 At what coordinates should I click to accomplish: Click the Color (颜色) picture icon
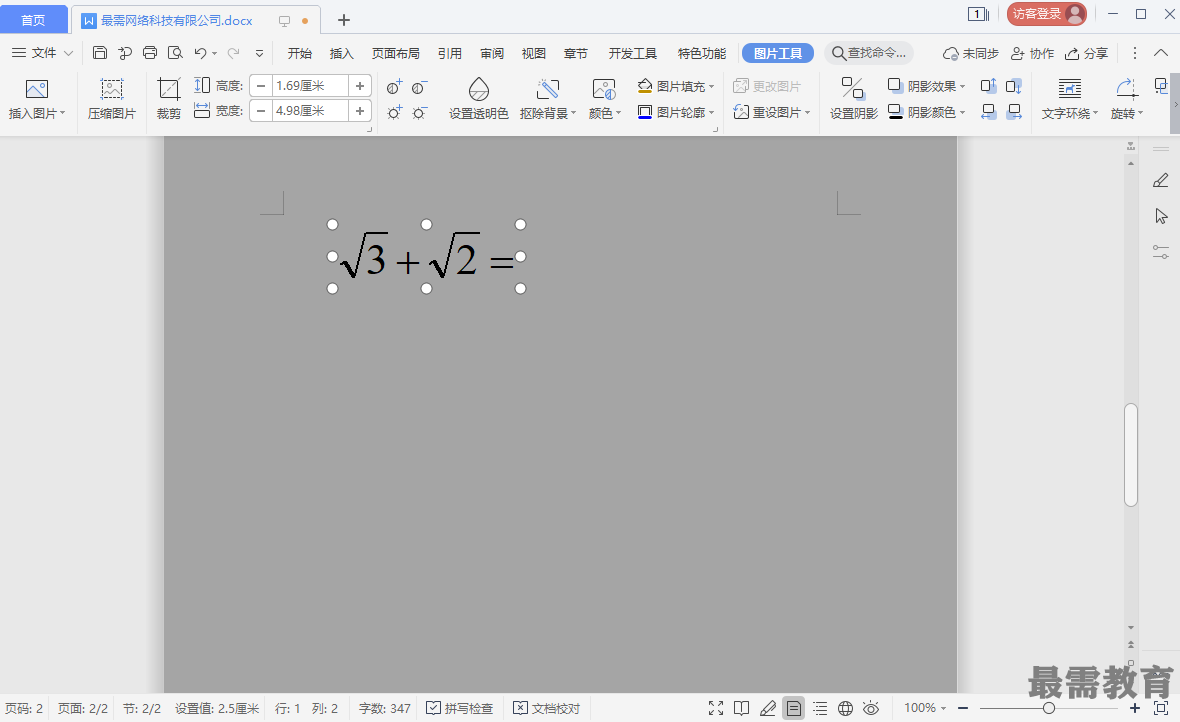[604, 90]
